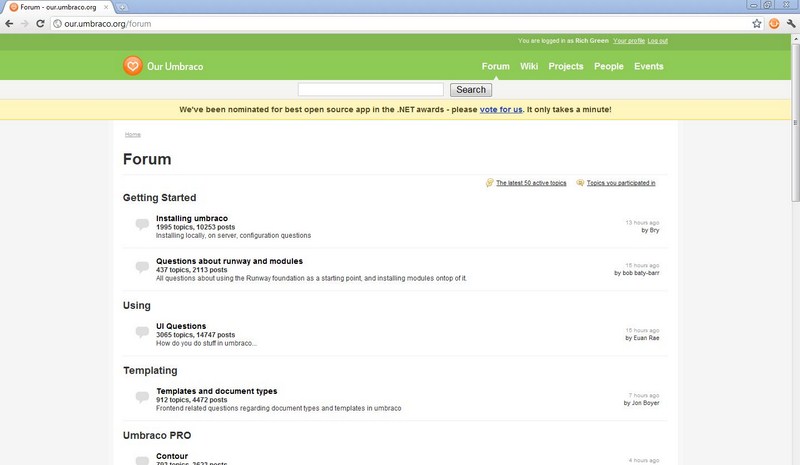The width and height of the screenshot is (800, 465).
Task: Click the Log out link
Action: coord(657,41)
